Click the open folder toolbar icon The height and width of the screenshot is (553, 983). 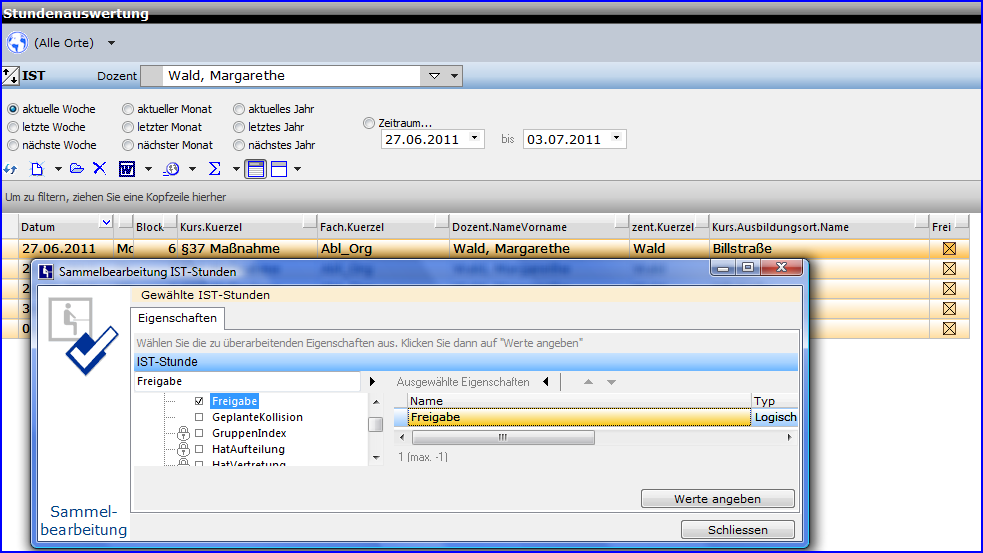pos(76,169)
